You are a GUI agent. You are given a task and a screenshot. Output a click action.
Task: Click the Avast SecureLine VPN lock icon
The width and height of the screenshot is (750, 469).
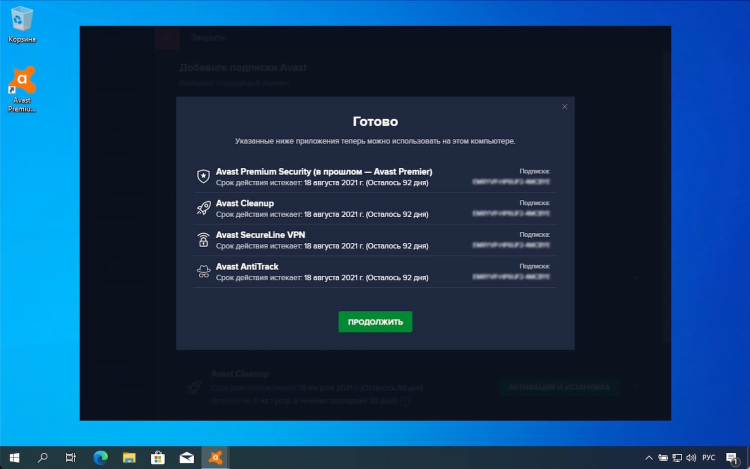[203, 240]
